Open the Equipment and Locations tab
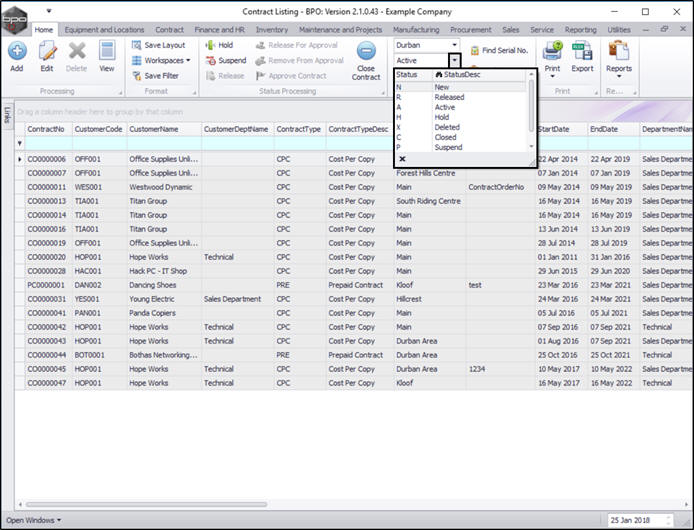 pos(104,30)
